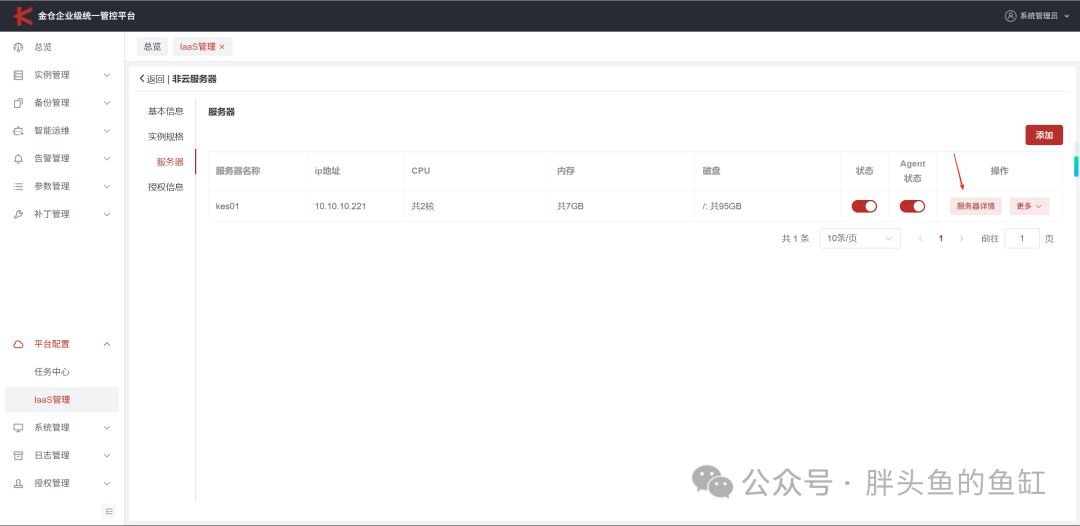Expand the 智能运维 menu chevron
Screen dimensions: 1080x526
point(107,131)
